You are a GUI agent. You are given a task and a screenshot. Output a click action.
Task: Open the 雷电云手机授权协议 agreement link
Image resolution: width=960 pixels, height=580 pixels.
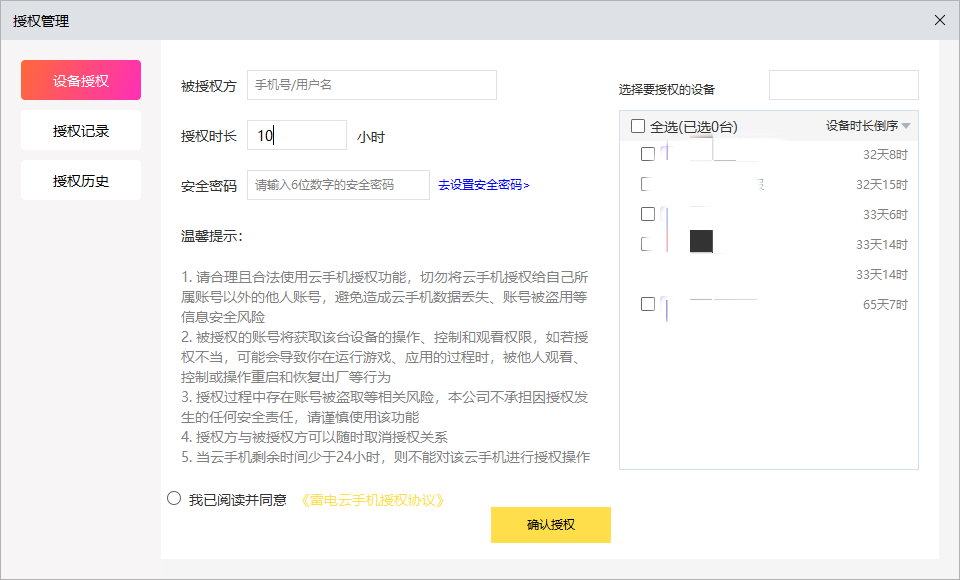(372, 500)
